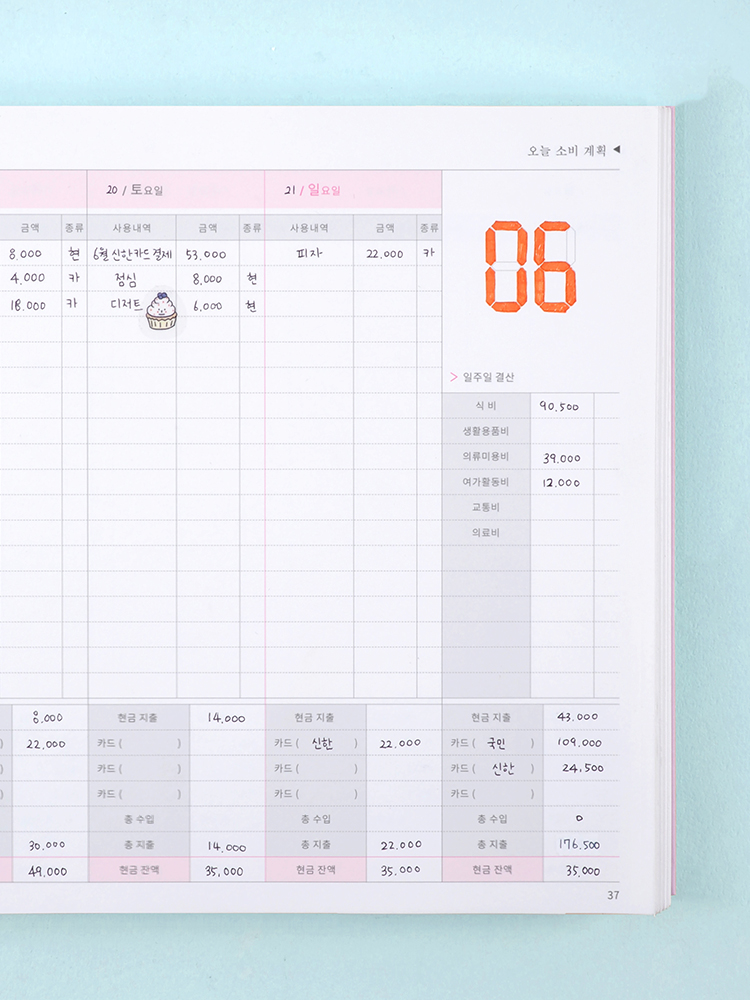Click the 일주일 결산 section title
The width and height of the screenshot is (750, 1000).
pyautogui.click(x=489, y=377)
